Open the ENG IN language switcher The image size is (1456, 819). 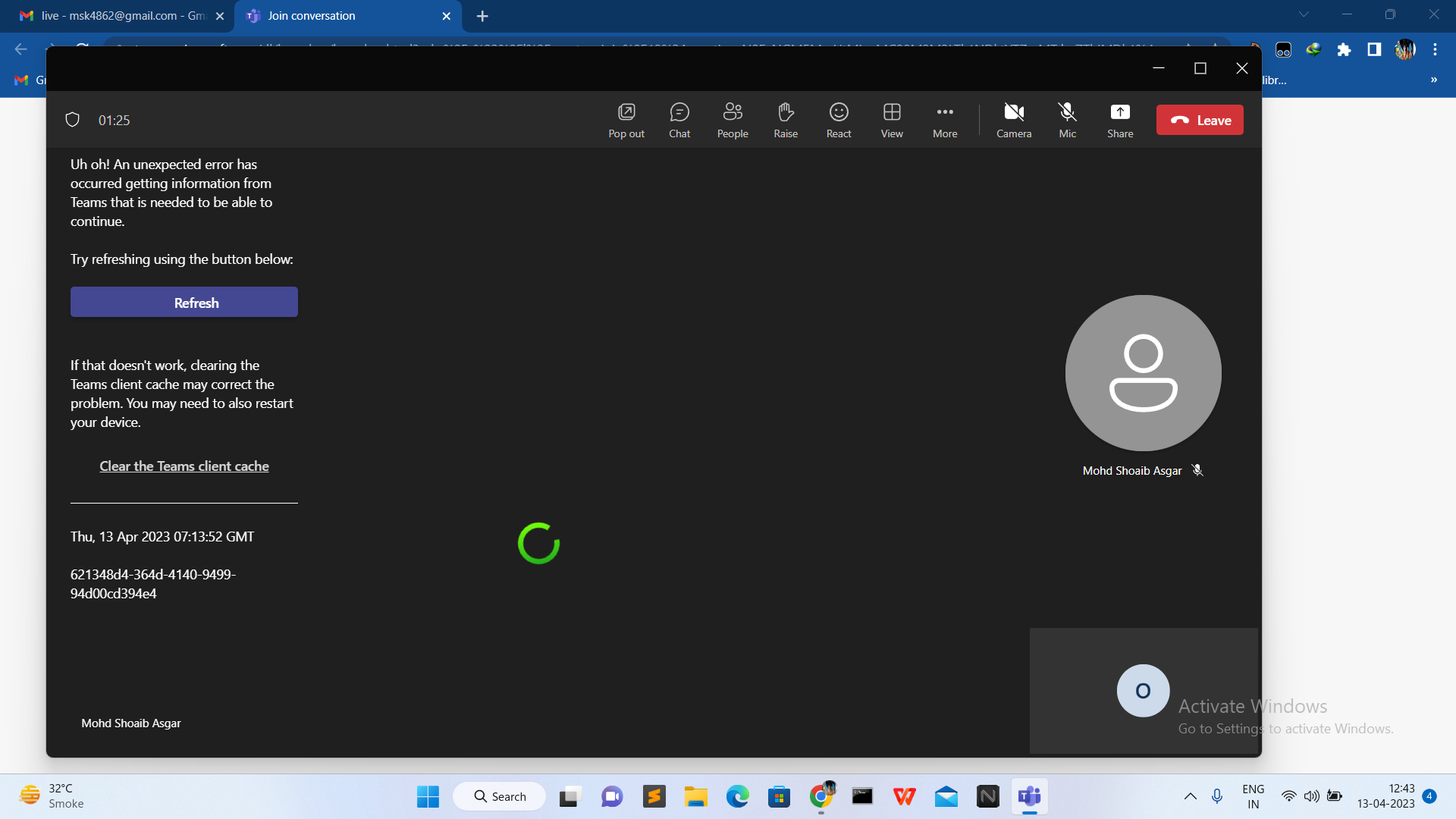[x=1253, y=796]
